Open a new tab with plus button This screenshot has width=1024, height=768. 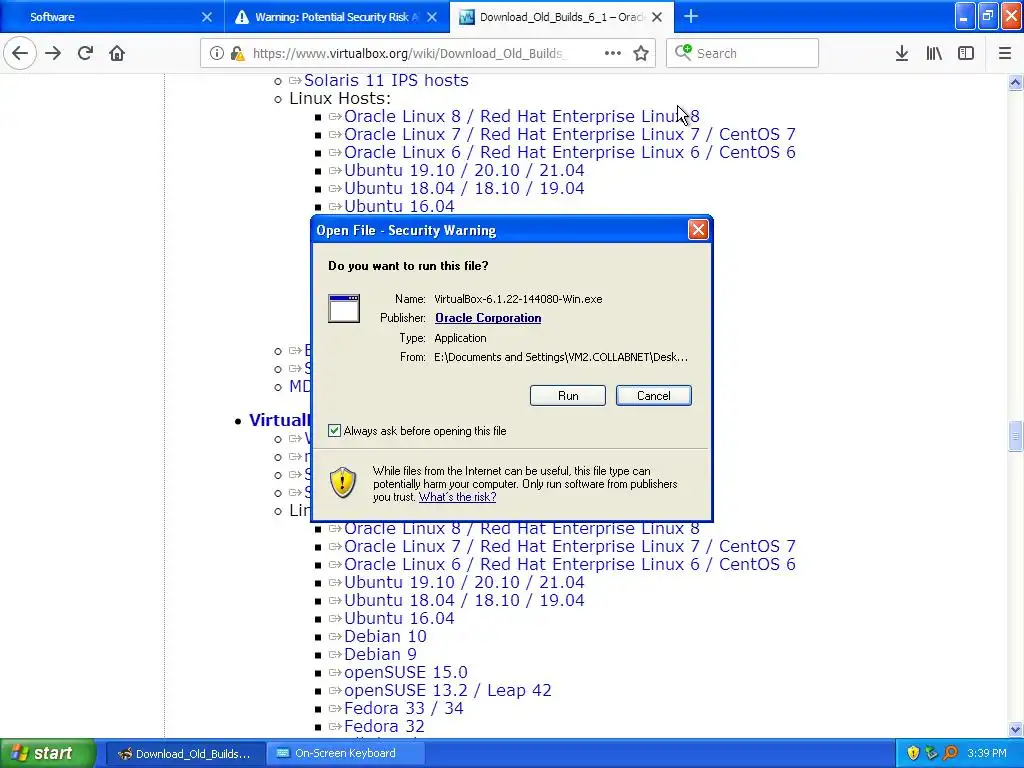pyautogui.click(x=690, y=16)
